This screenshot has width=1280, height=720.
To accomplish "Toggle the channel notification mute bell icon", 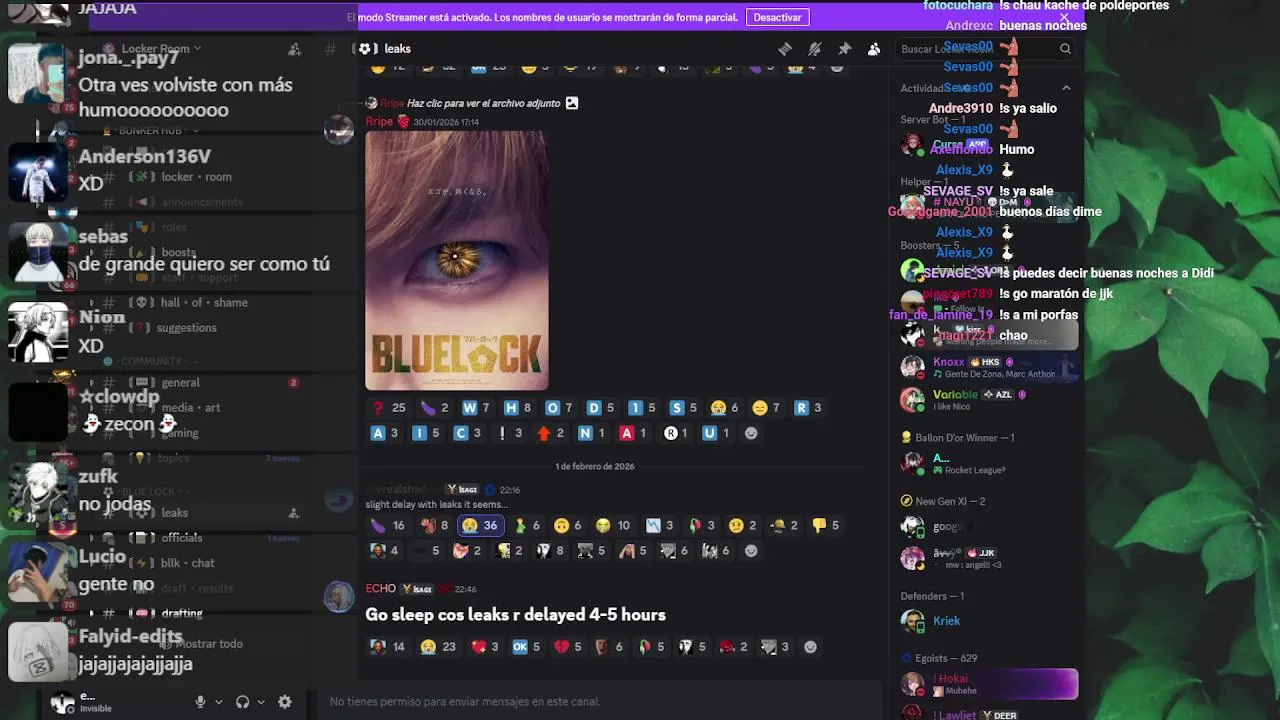I will [x=815, y=49].
